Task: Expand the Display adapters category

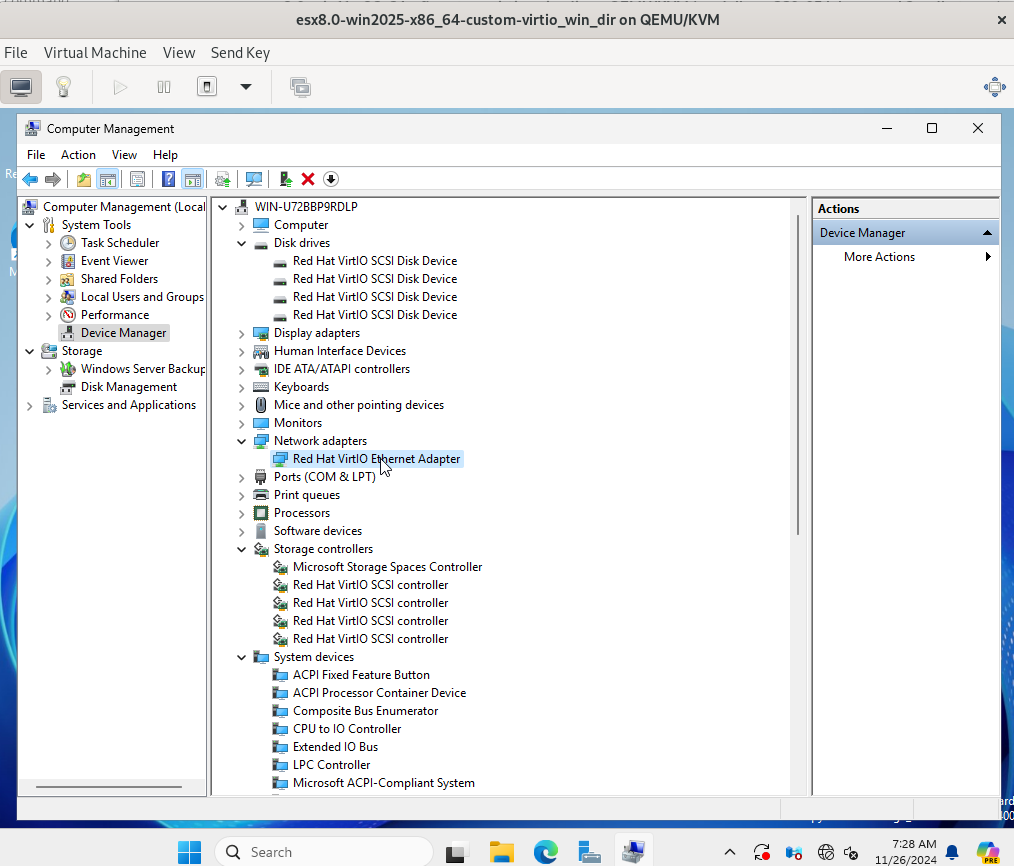Action: click(241, 333)
